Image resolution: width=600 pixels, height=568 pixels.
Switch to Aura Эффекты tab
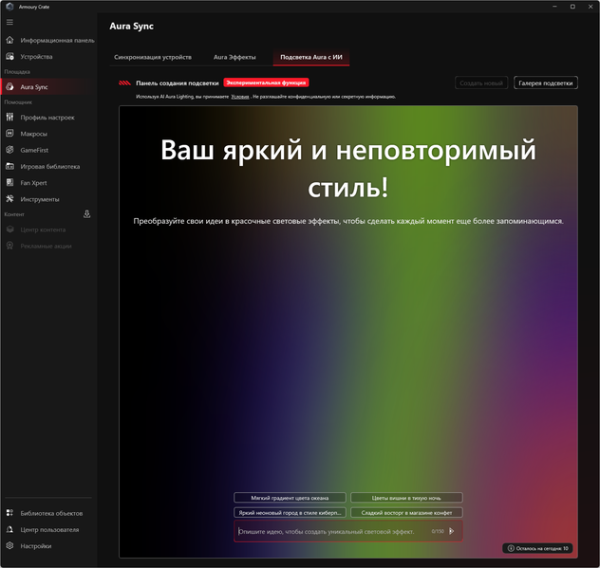(x=235, y=57)
